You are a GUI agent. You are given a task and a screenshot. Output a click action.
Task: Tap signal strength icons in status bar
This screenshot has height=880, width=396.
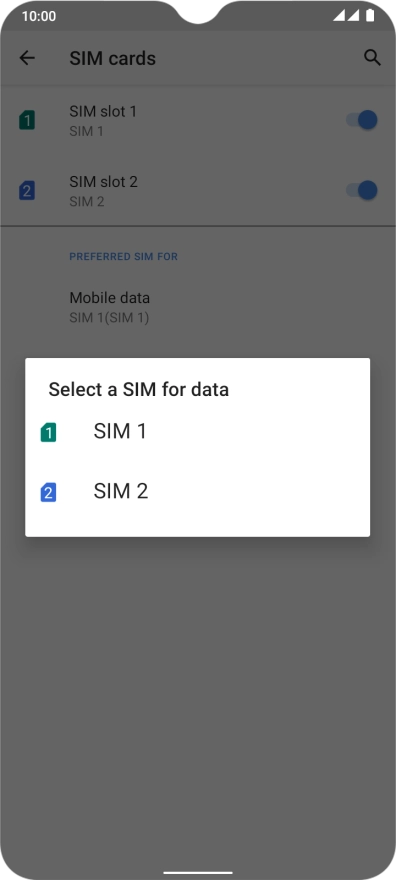tap(346, 16)
